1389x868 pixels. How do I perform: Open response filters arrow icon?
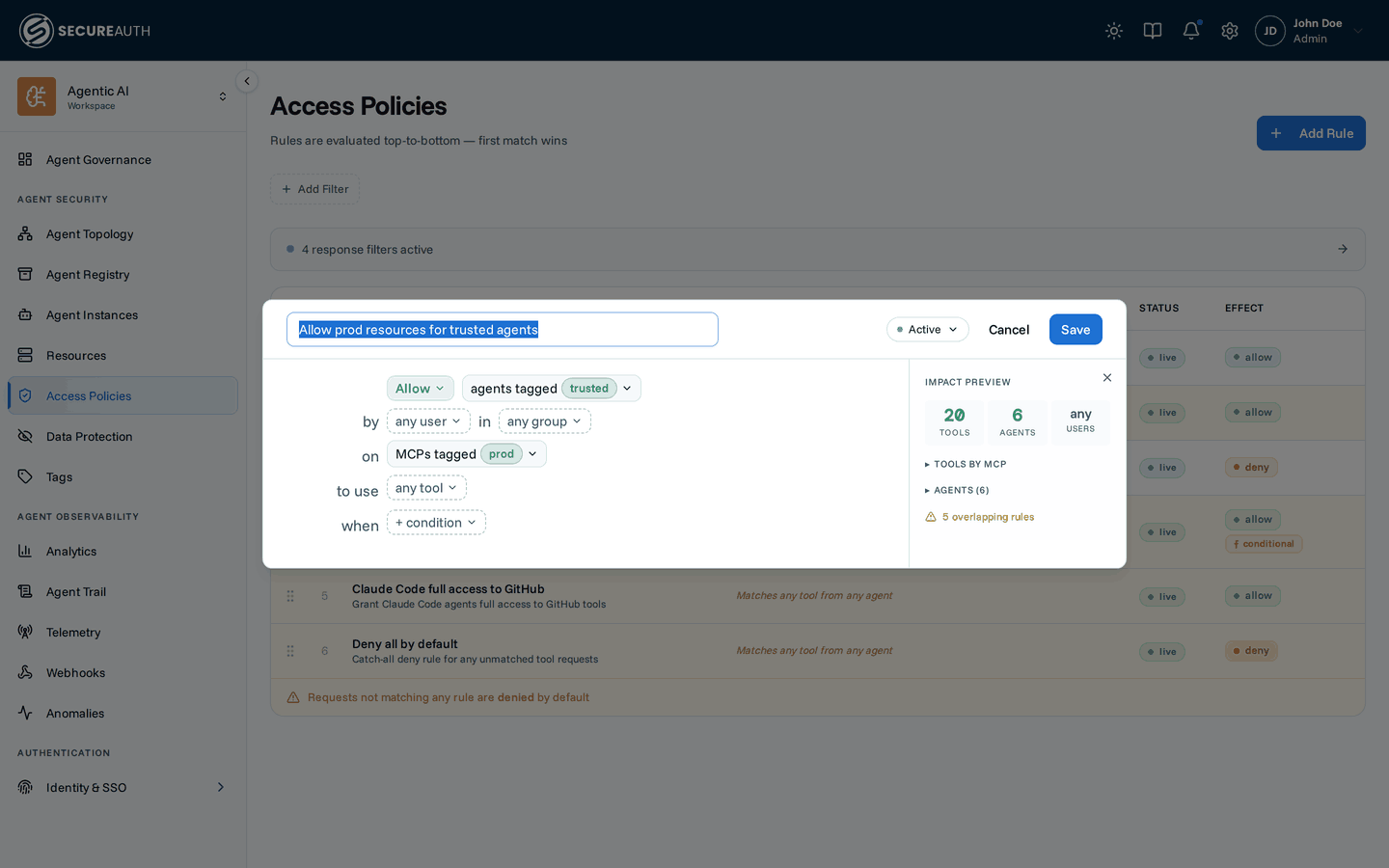click(1343, 249)
